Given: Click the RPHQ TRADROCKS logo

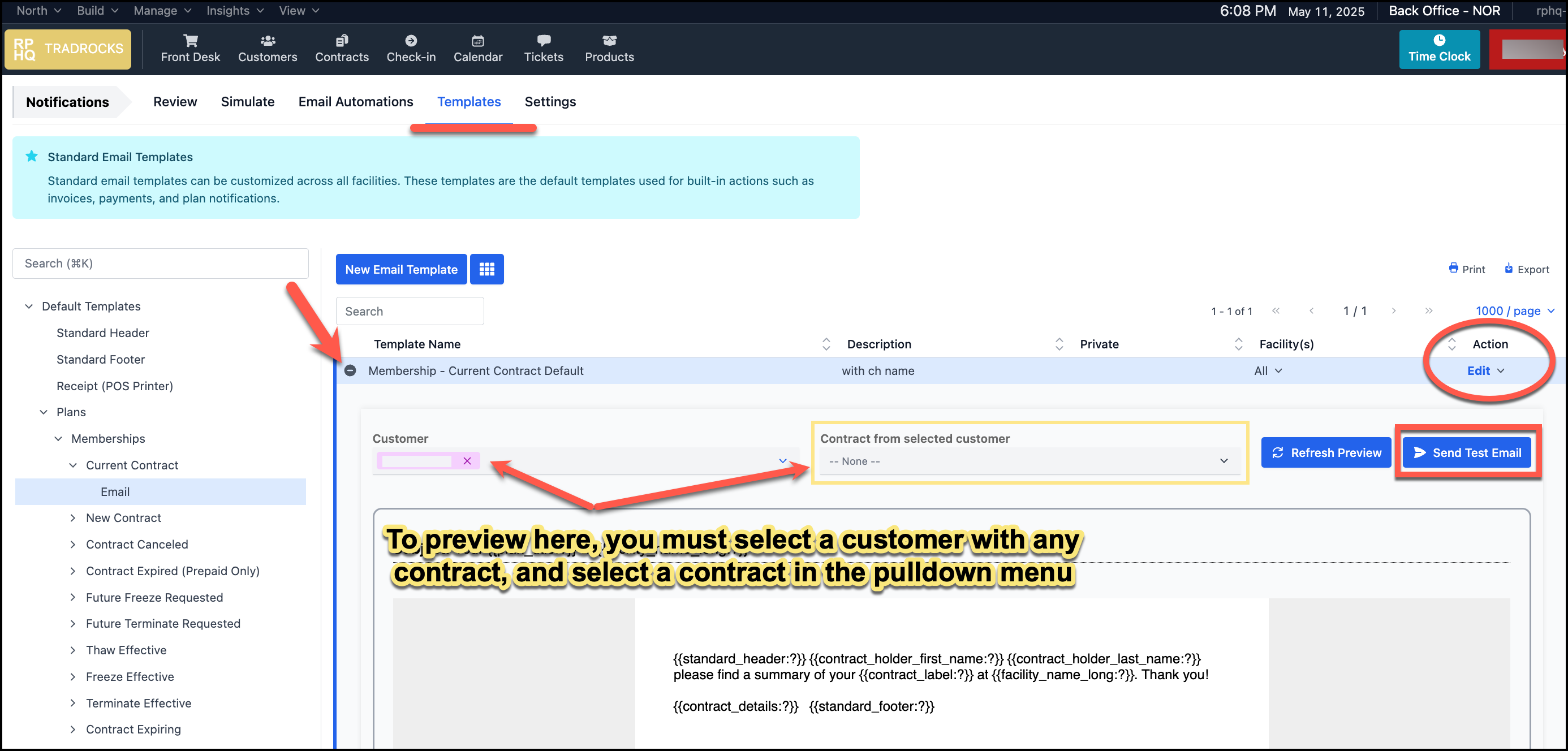Looking at the screenshot, I should point(67,49).
